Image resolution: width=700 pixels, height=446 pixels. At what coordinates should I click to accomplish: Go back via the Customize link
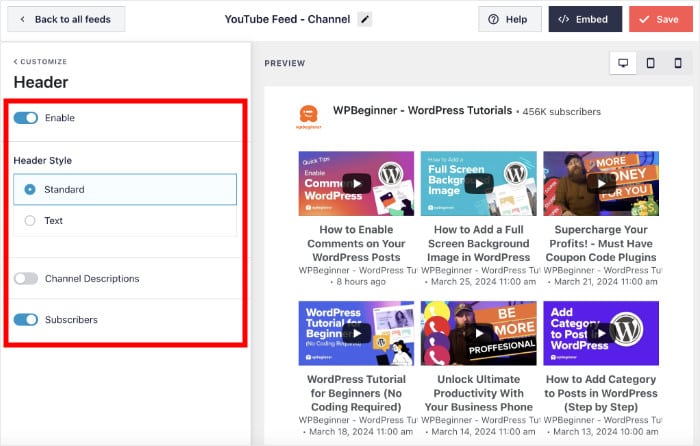(40, 62)
